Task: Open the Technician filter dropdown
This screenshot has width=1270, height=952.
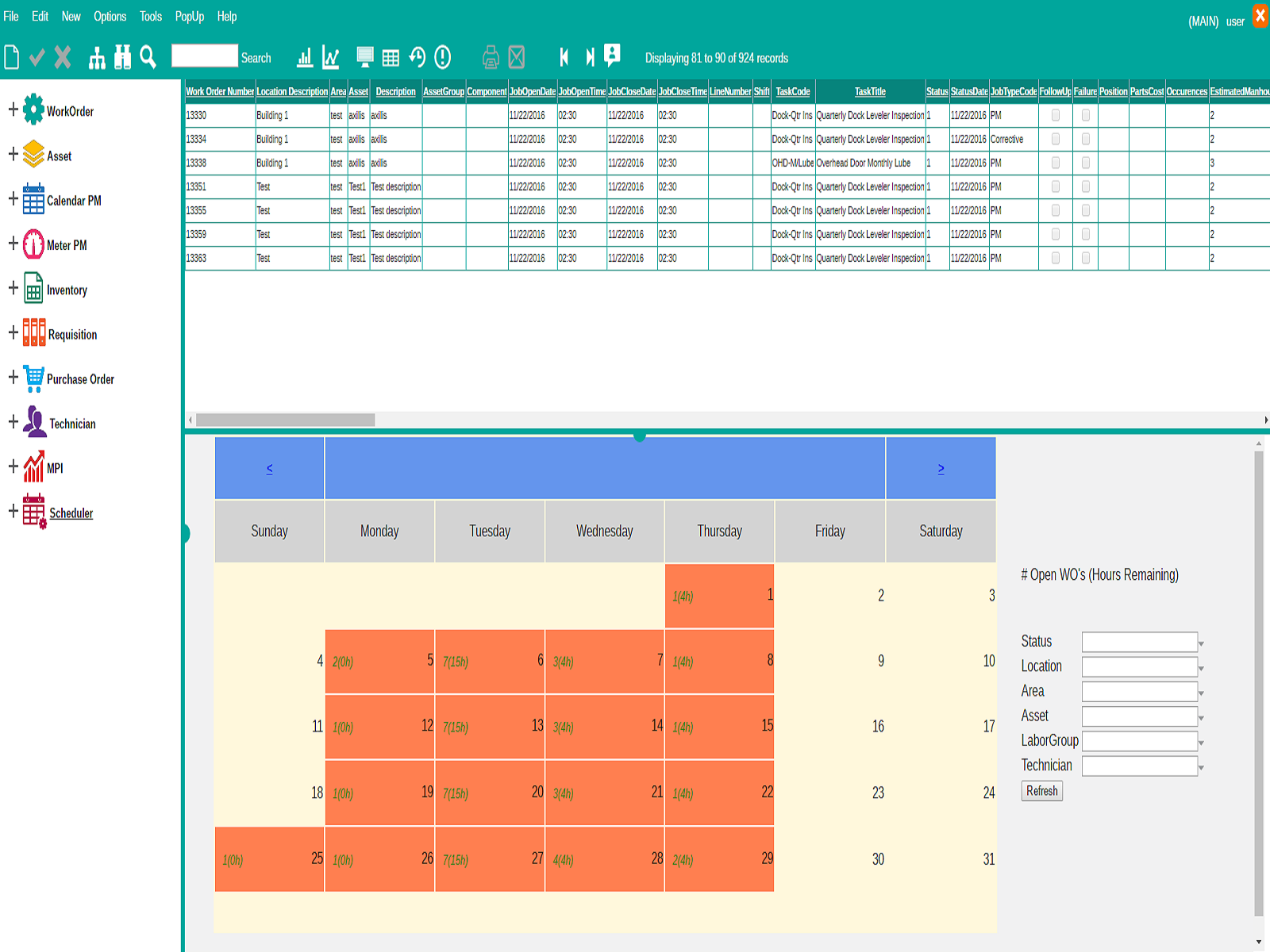Action: [1144, 766]
